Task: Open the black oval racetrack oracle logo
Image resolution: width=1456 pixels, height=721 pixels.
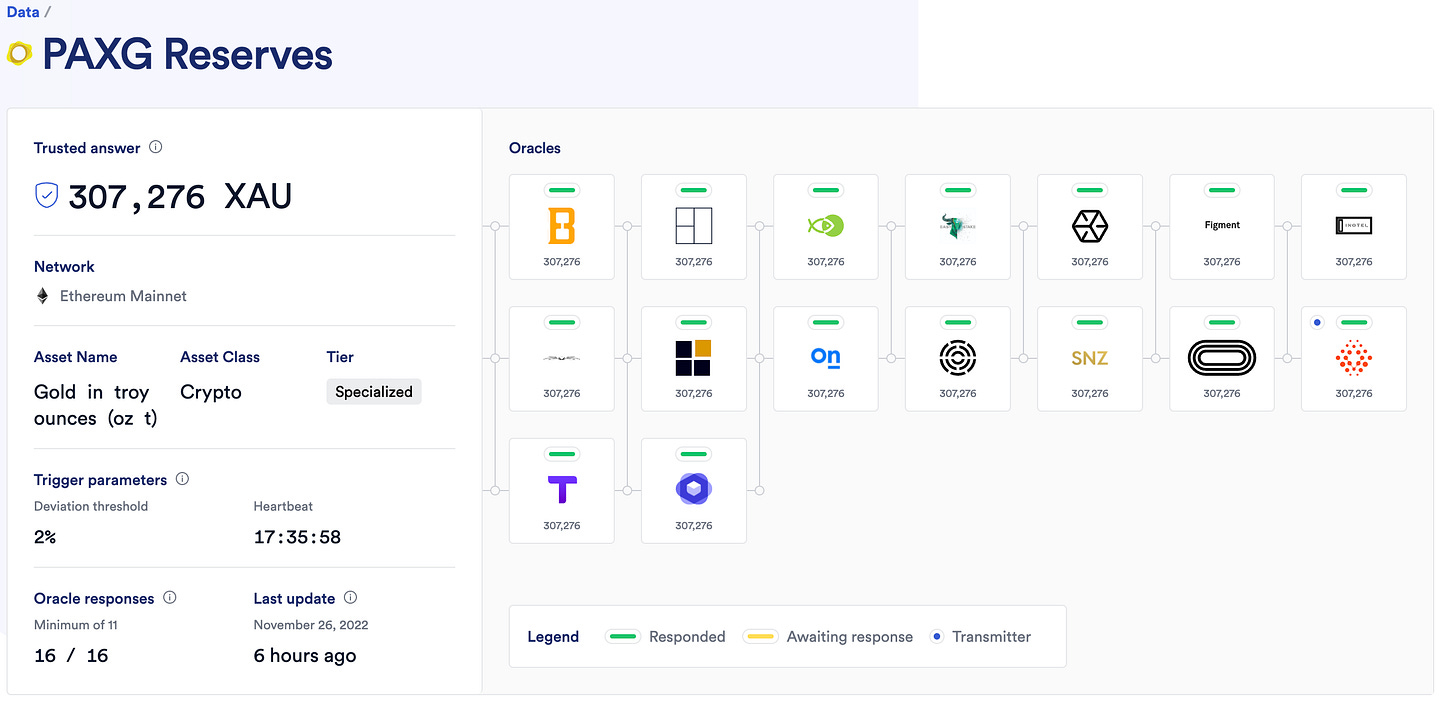Action: 1222,358
